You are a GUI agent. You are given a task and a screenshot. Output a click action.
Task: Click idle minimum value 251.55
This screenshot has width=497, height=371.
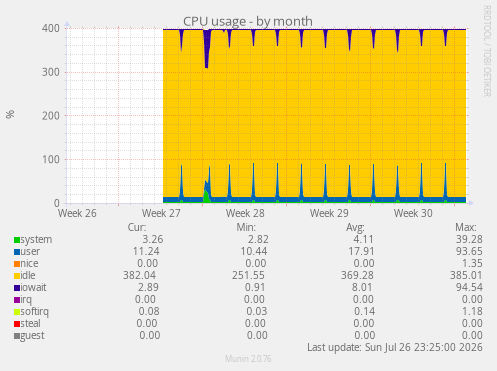[248, 276]
